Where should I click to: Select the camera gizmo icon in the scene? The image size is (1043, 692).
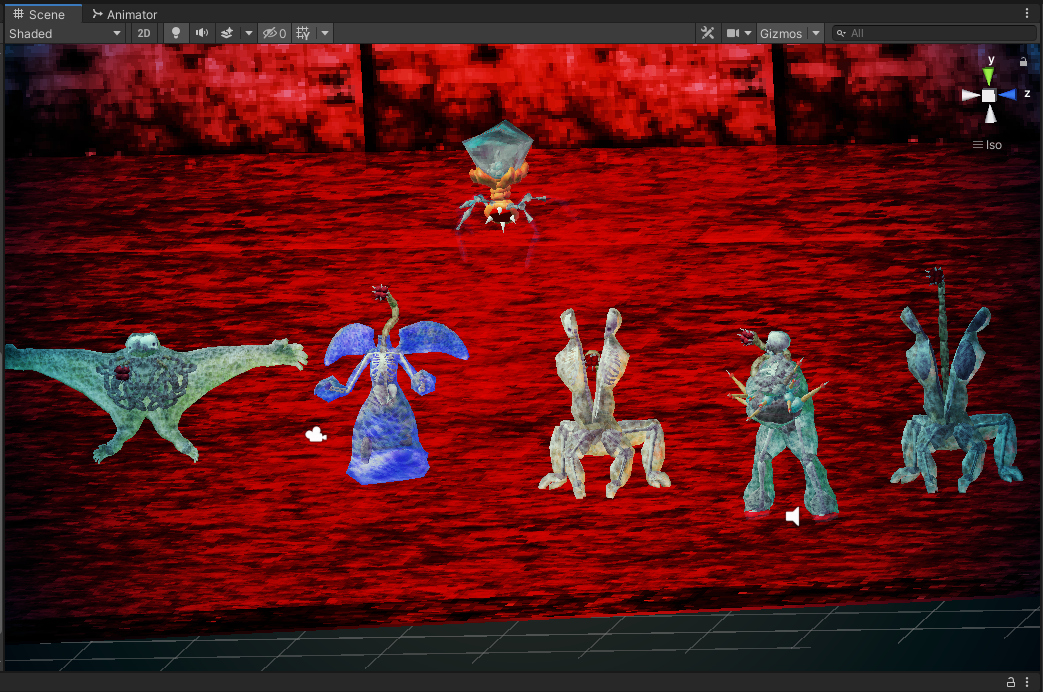[x=316, y=435]
